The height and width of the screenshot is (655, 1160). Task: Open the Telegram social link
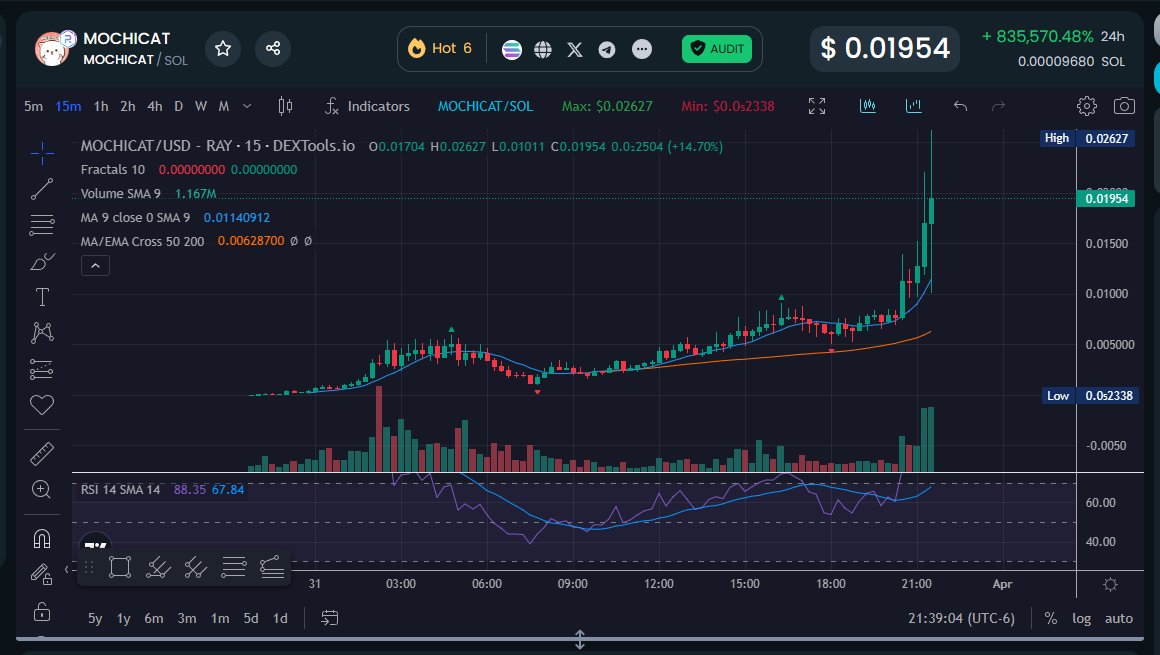pyautogui.click(x=607, y=50)
